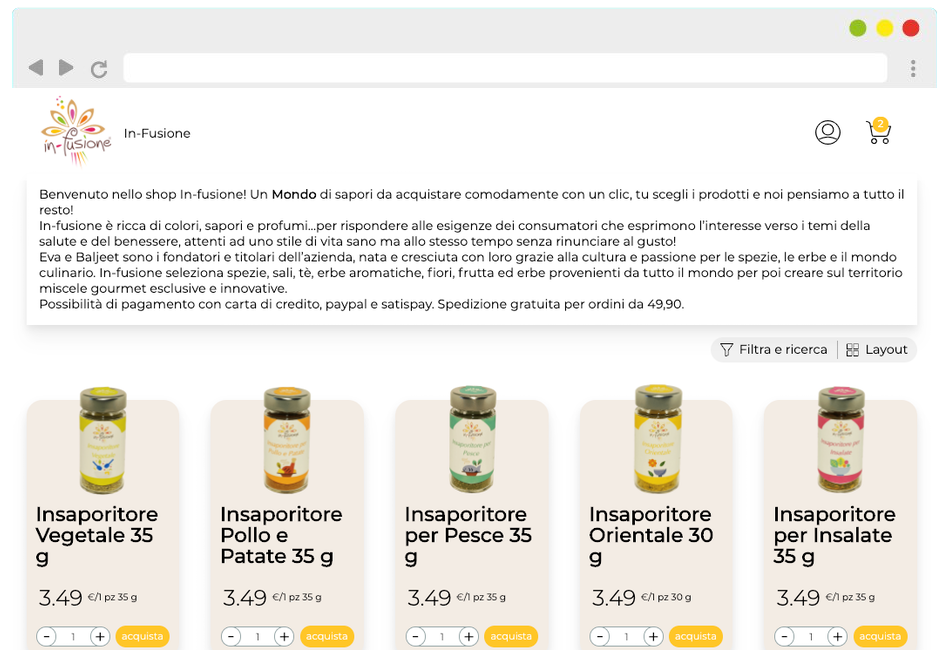This screenshot has width=950, height=650.
Task: Click the Insaporitore per Insalate title
Action: tap(834, 536)
